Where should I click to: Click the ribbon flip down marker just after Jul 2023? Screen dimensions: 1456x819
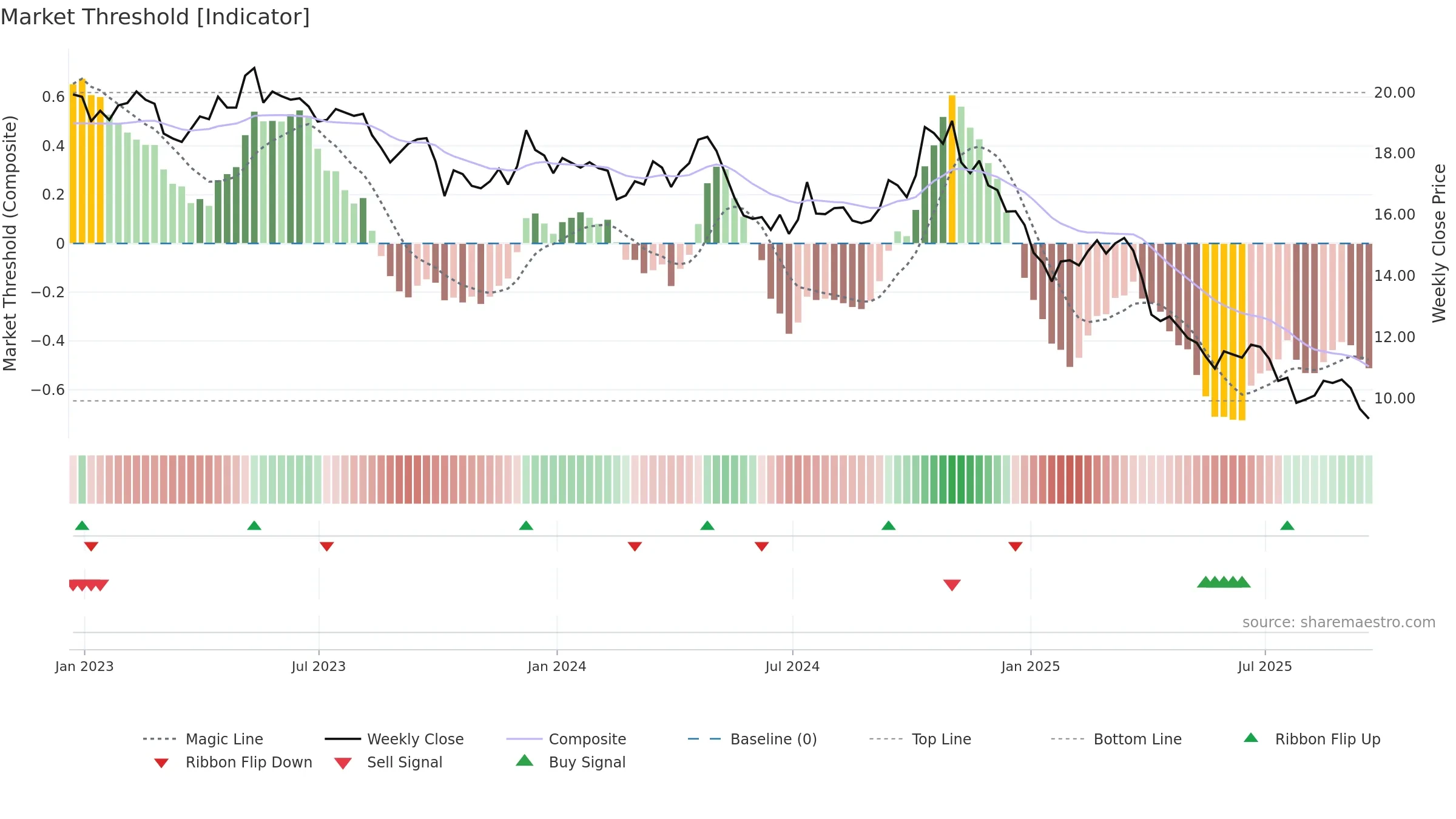pyautogui.click(x=326, y=547)
